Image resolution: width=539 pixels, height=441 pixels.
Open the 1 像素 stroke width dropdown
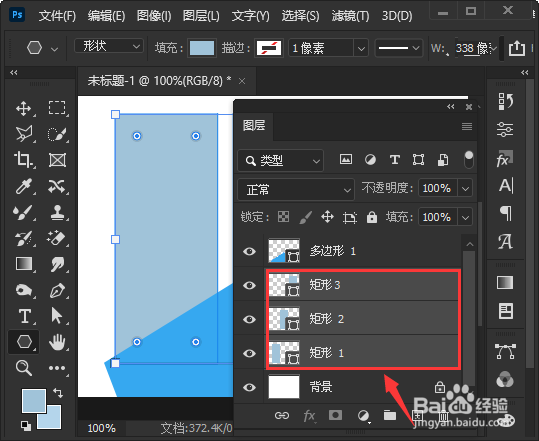click(361, 48)
